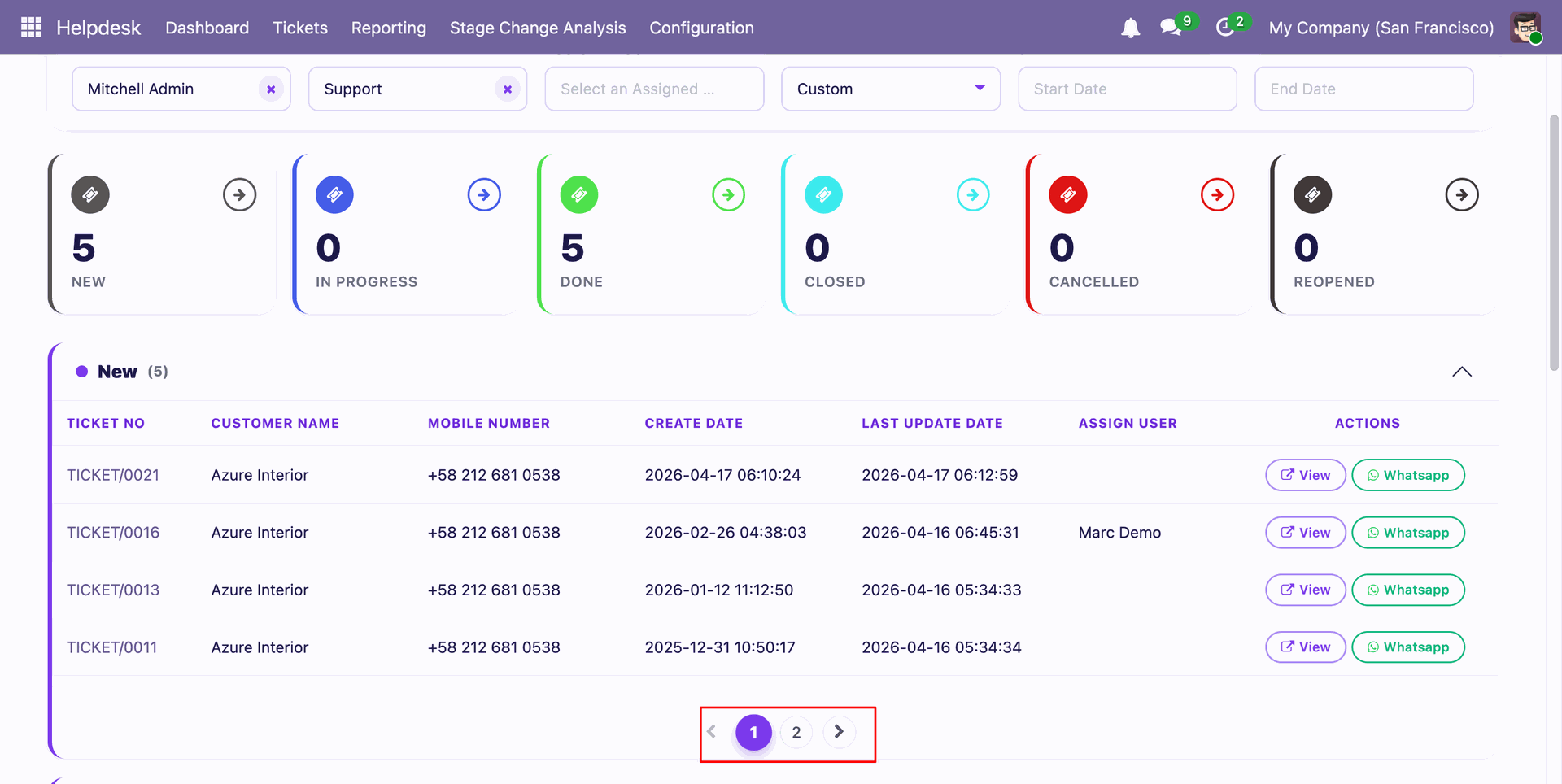Select page 2 in pagination
This screenshot has width=1562, height=784.
[x=796, y=732]
